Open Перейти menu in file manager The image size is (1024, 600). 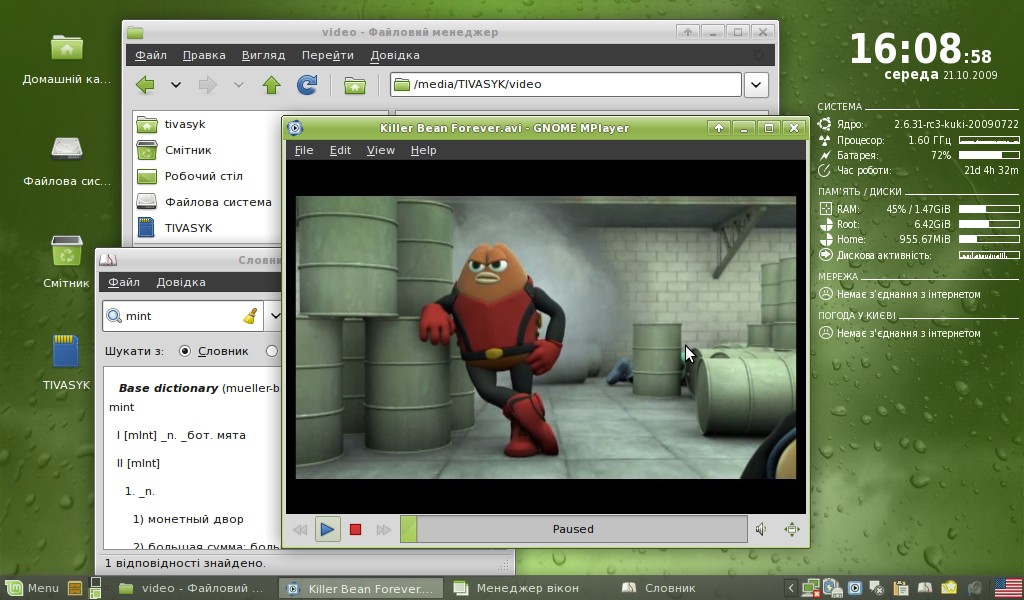[328, 55]
